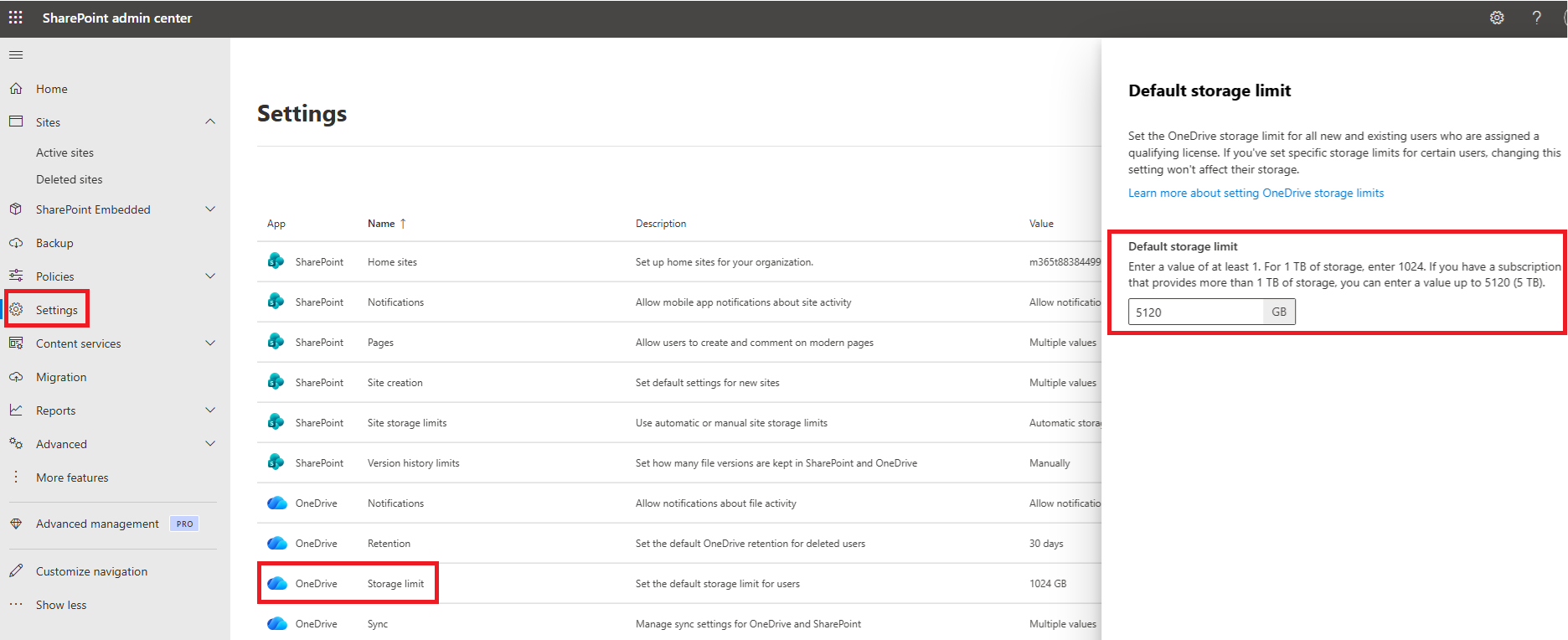Click the SharePoint icon on Site creation row
This screenshot has height=640, width=1568.
(x=276, y=382)
